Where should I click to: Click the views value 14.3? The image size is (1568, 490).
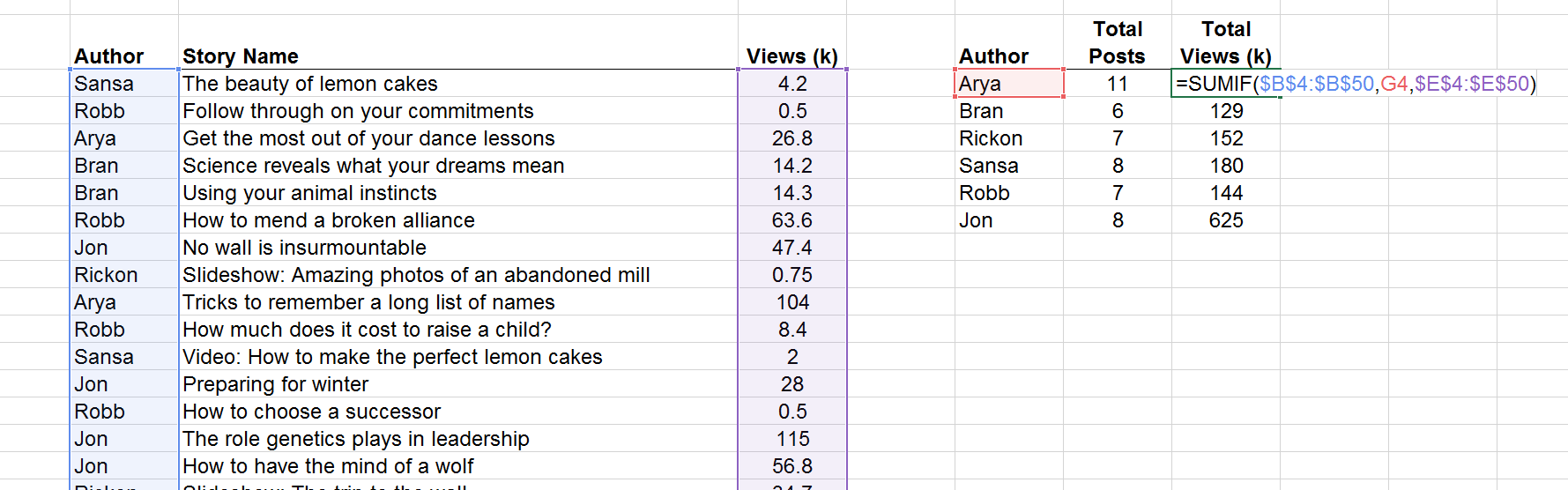tap(791, 193)
